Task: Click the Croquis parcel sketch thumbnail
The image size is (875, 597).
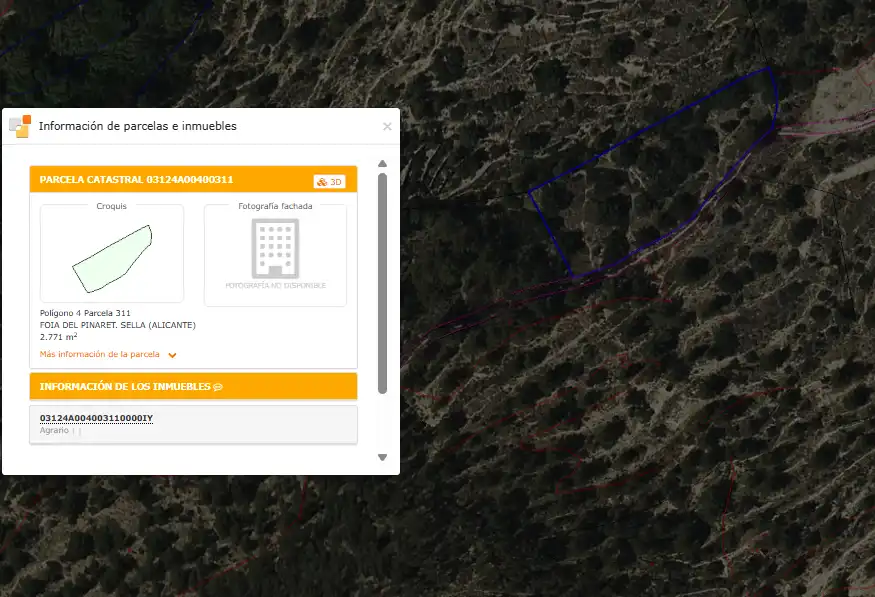Action: 112,253
